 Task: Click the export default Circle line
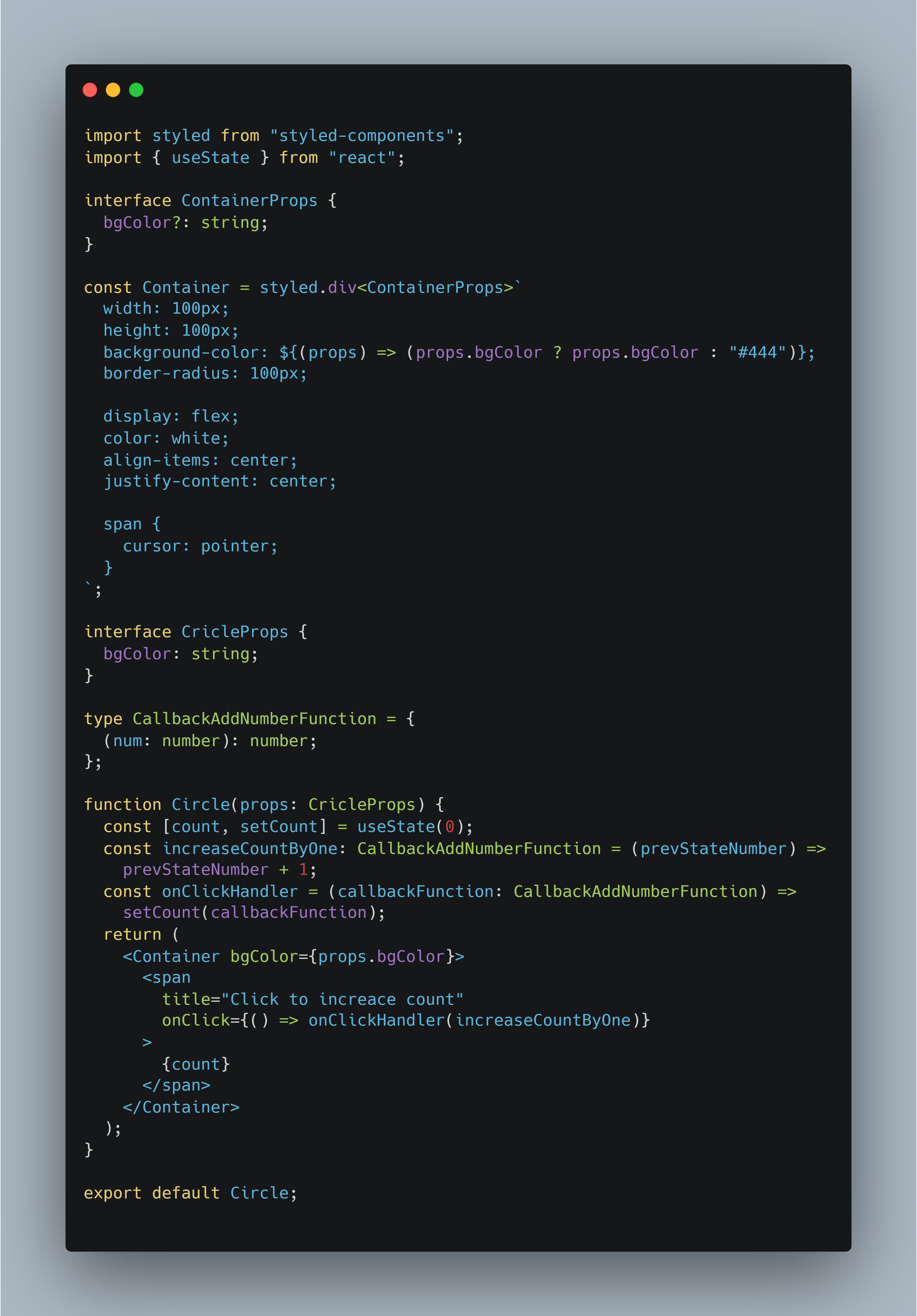click(191, 1193)
